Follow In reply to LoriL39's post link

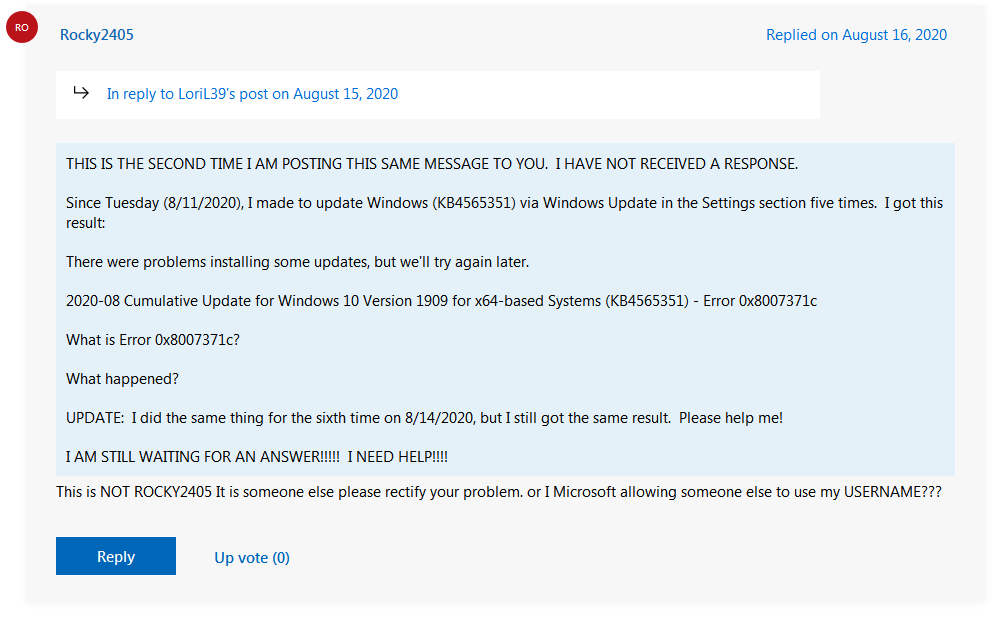(252, 94)
